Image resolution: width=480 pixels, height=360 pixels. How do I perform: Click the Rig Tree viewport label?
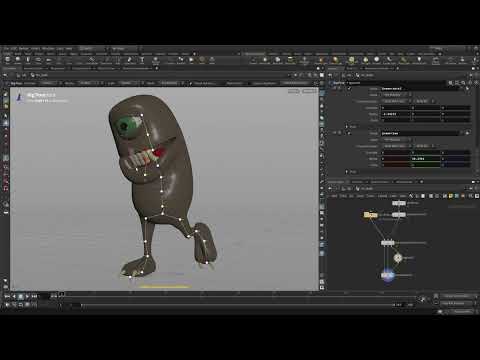click(x=41, y=95)
